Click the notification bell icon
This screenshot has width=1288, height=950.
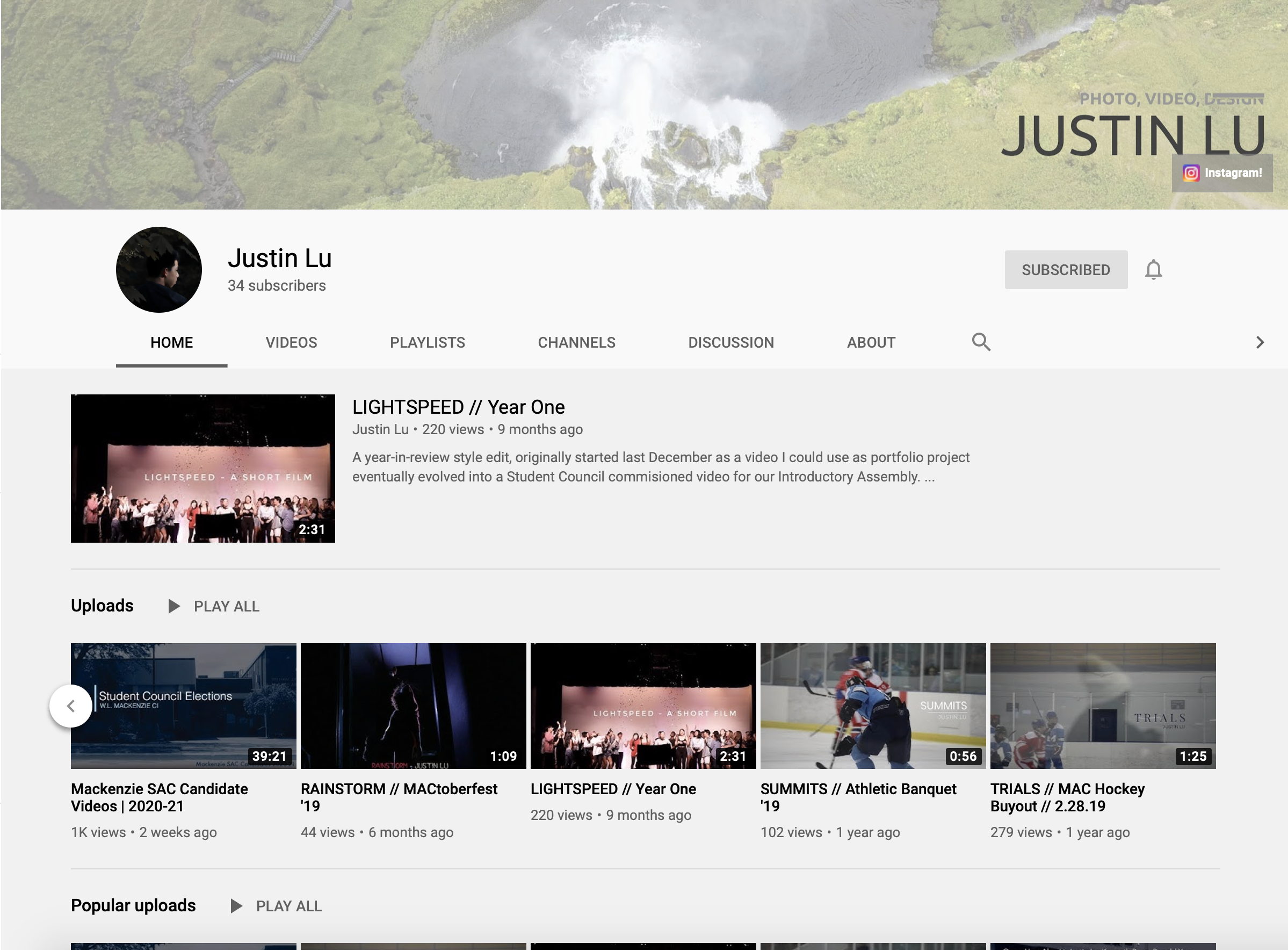point(1153,270)
